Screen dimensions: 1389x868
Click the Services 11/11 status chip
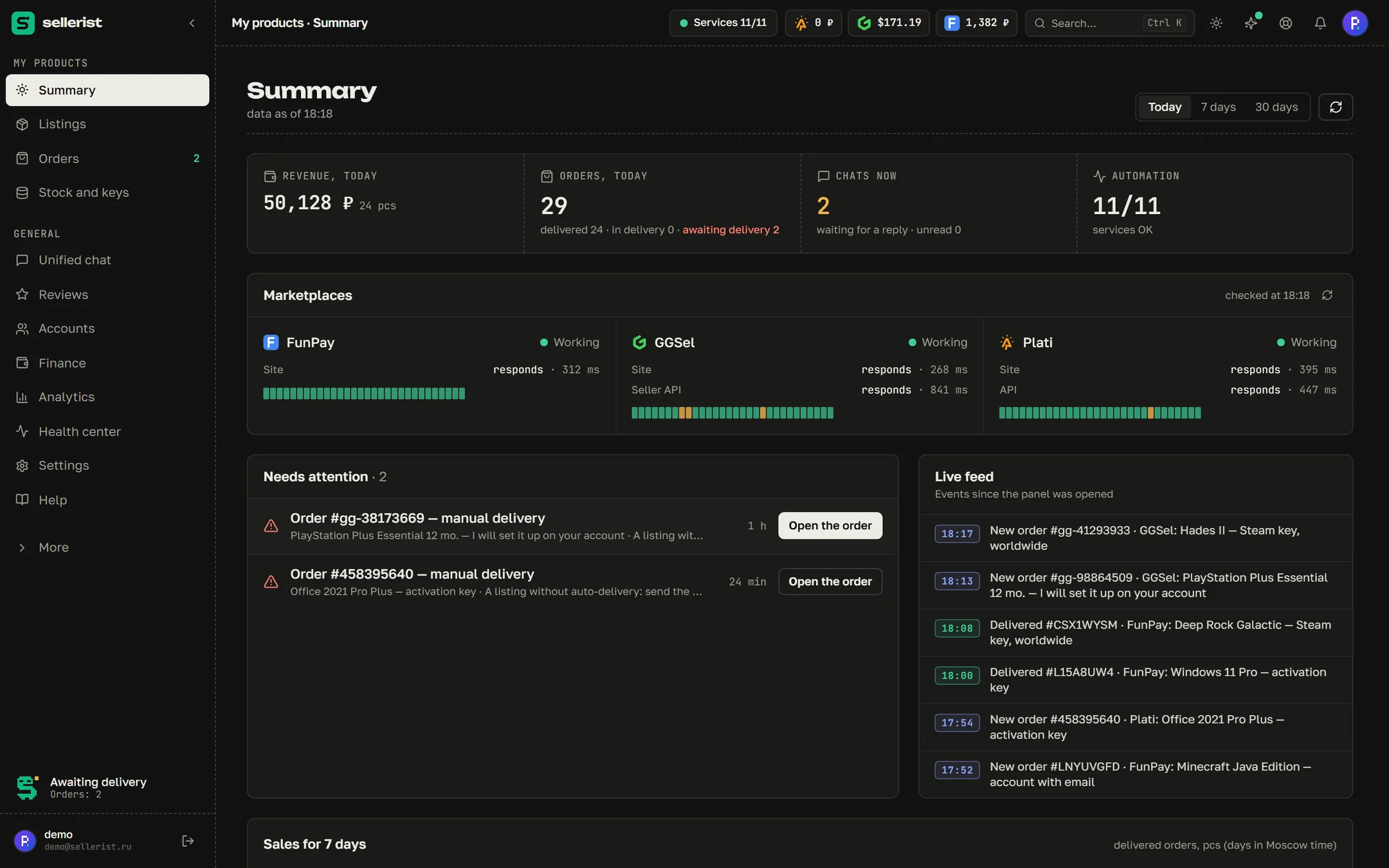coord(723,23)
